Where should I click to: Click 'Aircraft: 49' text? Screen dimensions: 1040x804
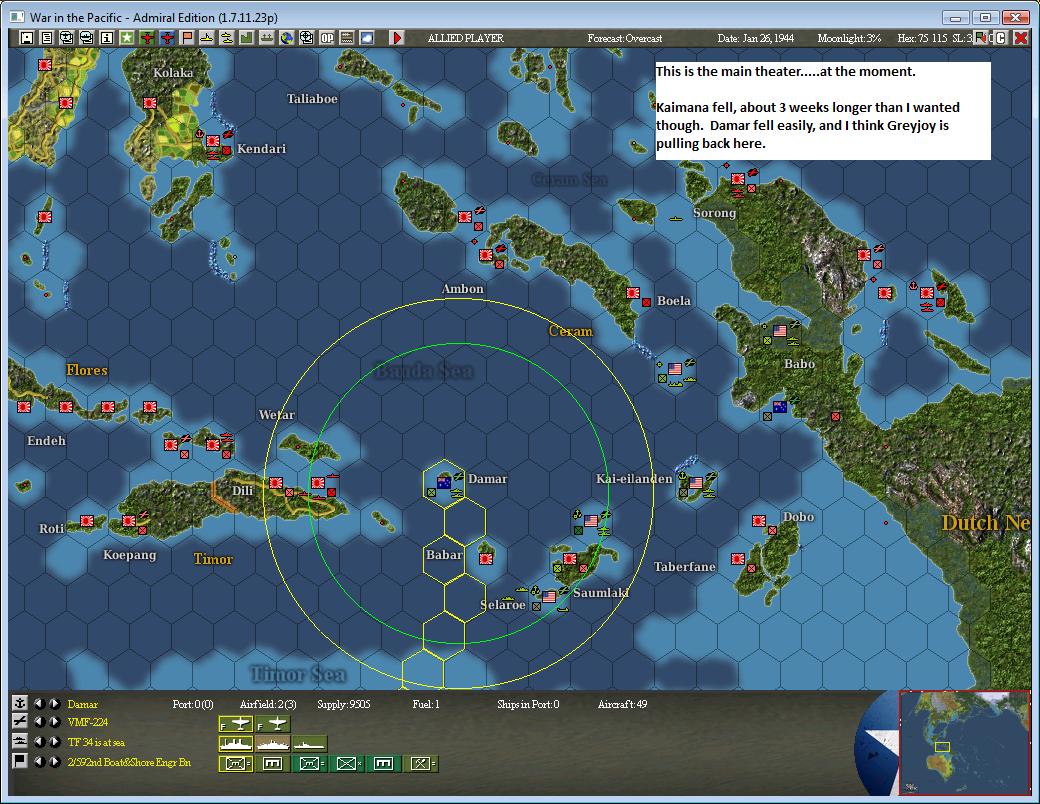[622, 704]
